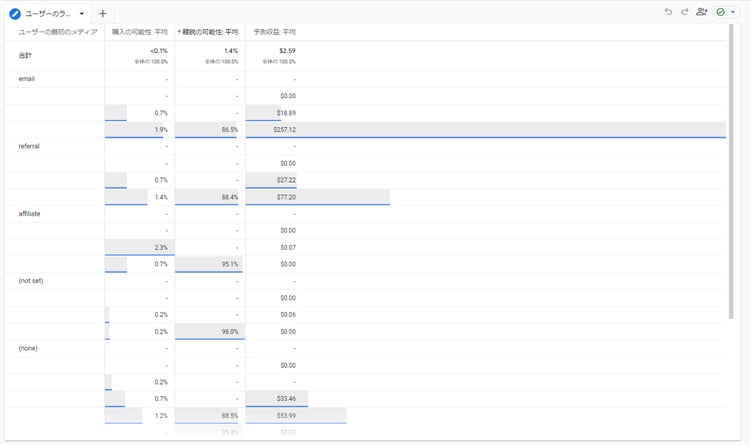Screen dimensions: 750x445
Task: Click the $257.12 revenue cell
Action: click(285, 130)
